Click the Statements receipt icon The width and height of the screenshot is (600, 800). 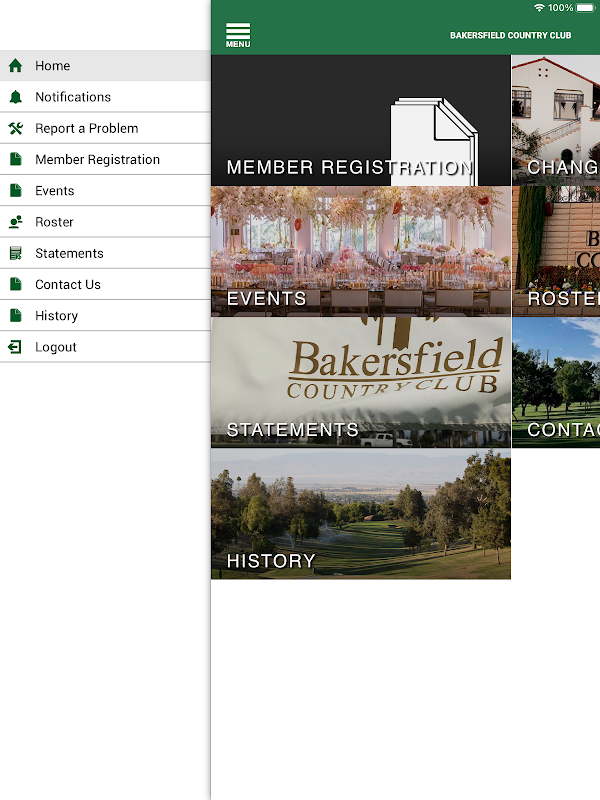(x=16, y=253)
